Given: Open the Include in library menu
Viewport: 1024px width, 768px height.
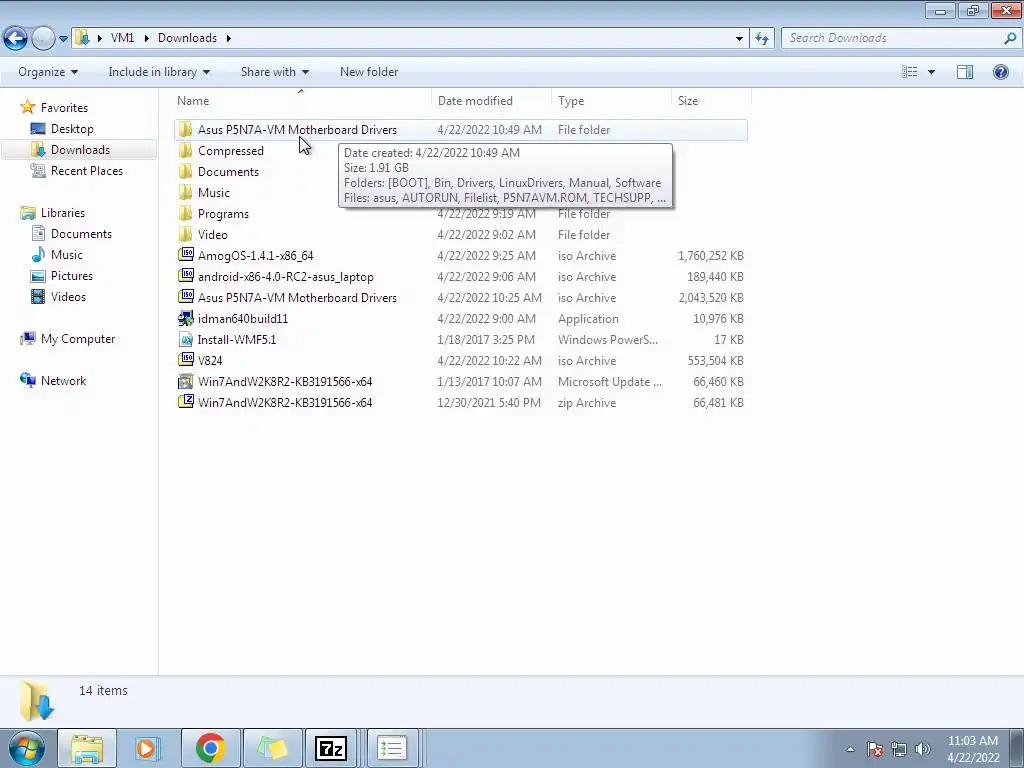Looking at the screenshot, I should click(159, 72).
